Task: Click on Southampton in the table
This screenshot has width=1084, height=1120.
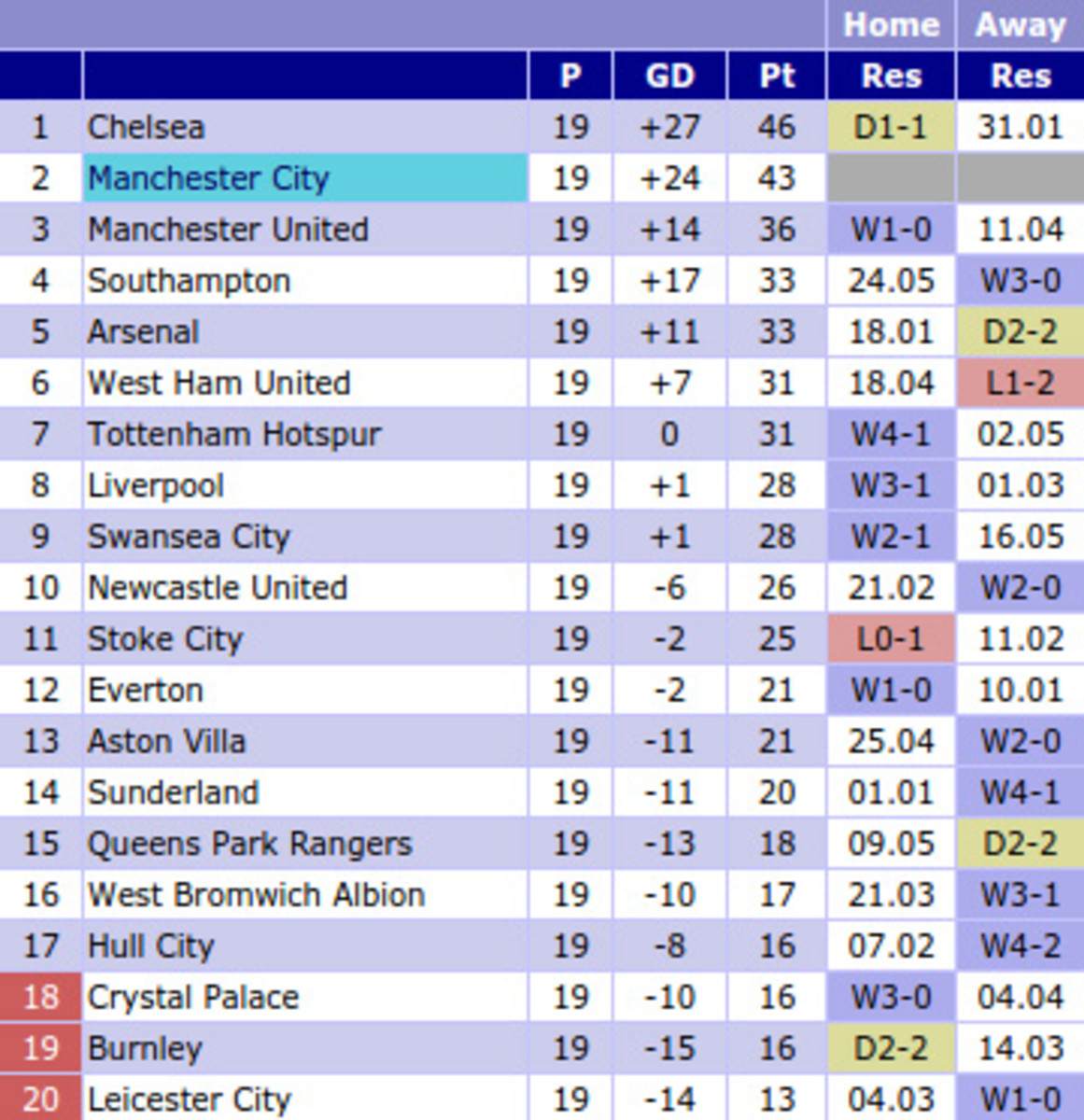Action: (x=189, y=281)
